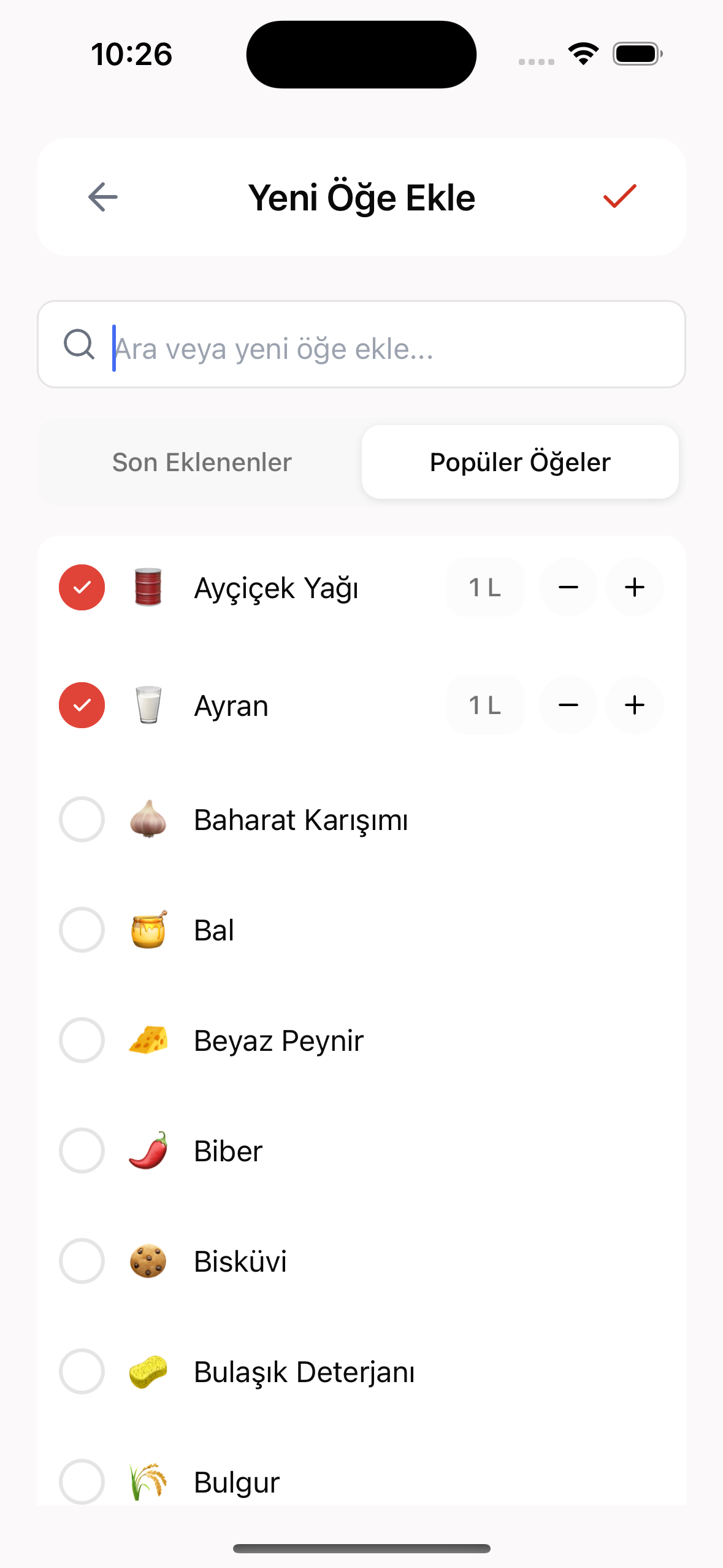Viewport: 723px width, 1568px height.
Task: Tap the milk glass icon beside Ayran
Action: [x=148, y=705]
